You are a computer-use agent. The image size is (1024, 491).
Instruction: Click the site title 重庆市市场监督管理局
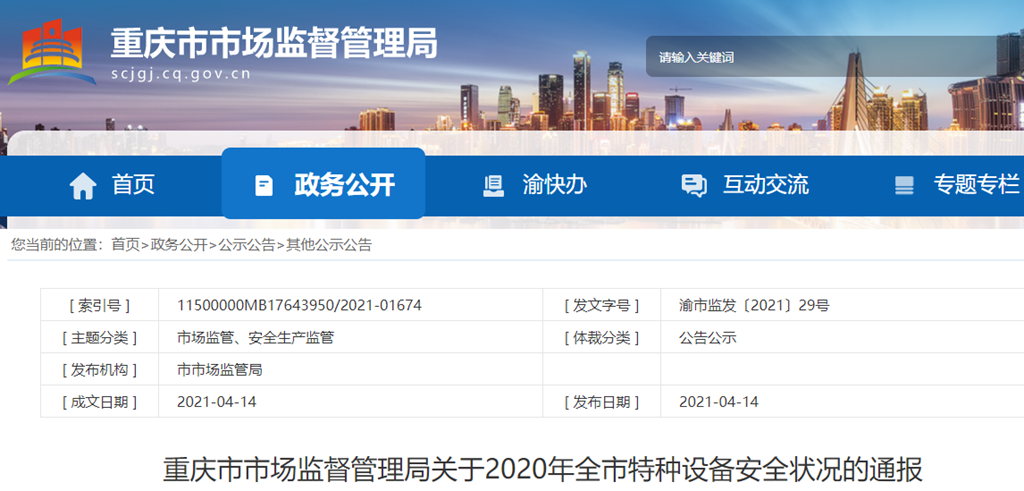[x=274, y=43]
